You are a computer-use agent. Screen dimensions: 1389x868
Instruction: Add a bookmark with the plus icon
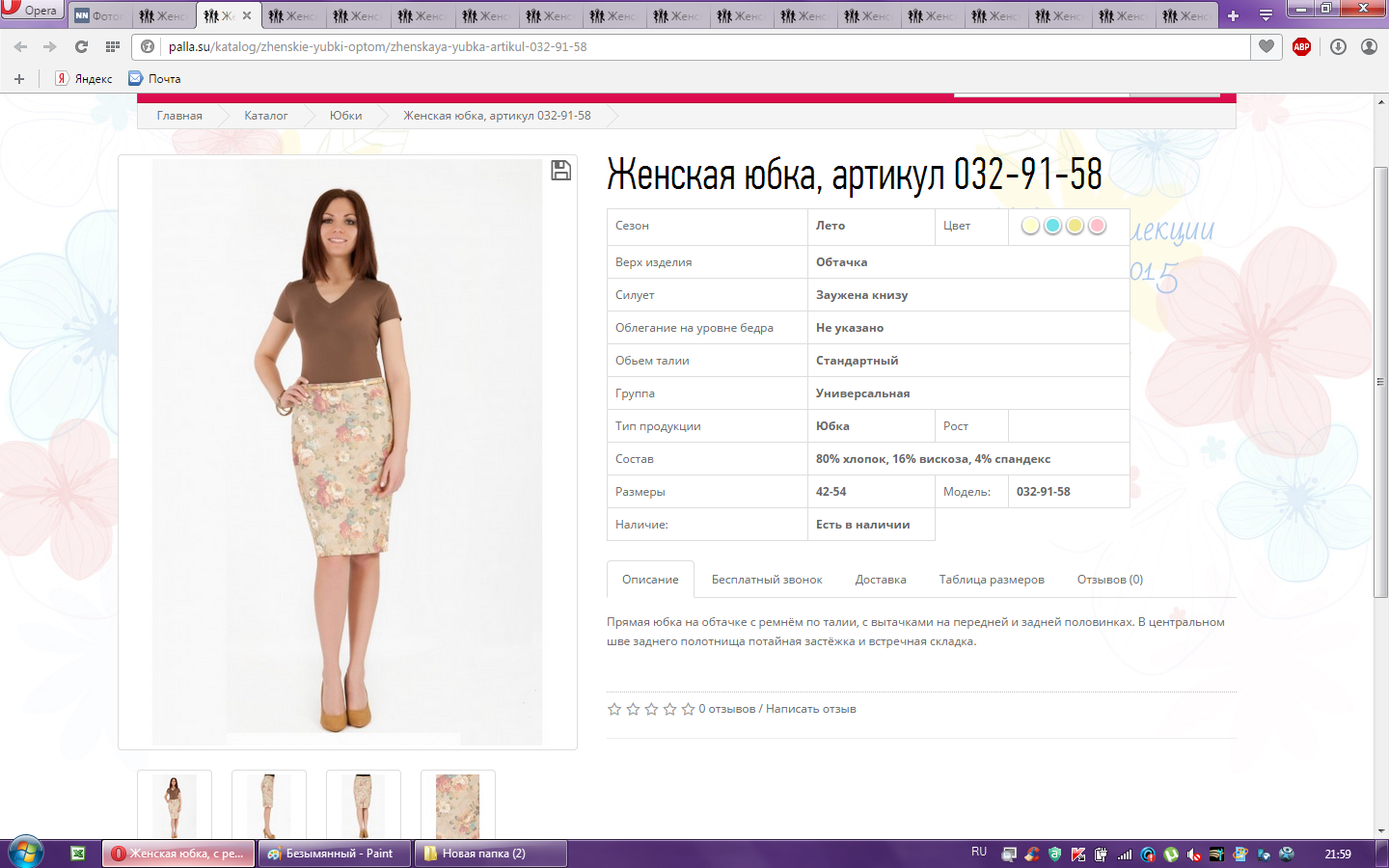[19, 79]
